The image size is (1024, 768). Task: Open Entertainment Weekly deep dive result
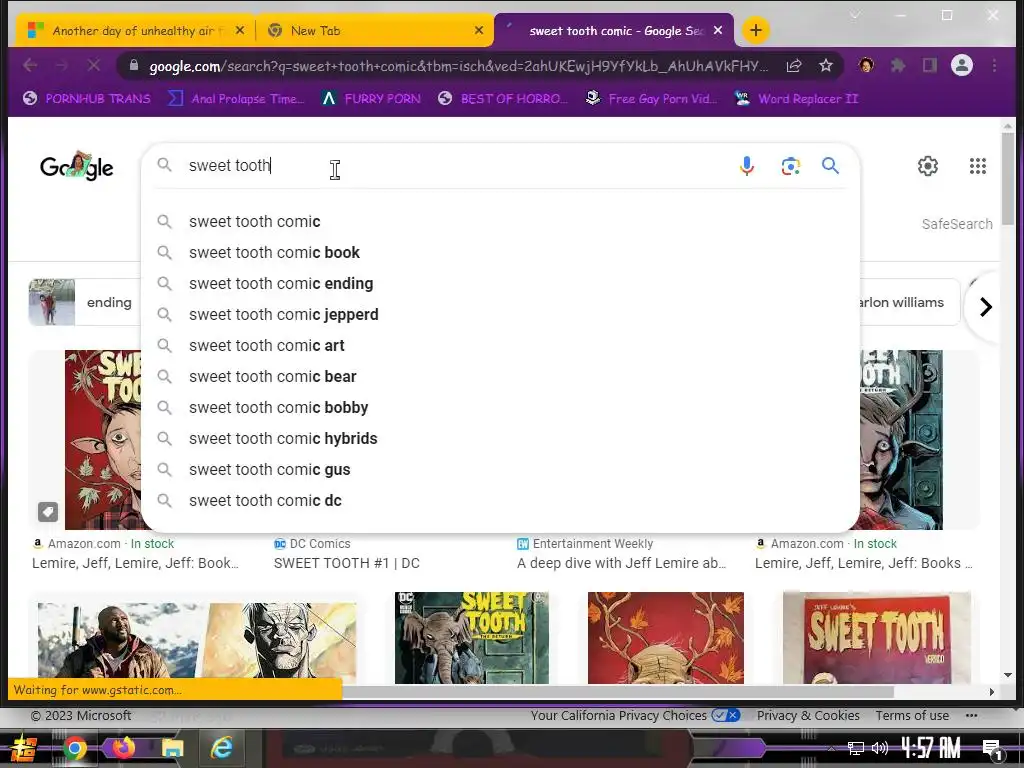(621, 563)
